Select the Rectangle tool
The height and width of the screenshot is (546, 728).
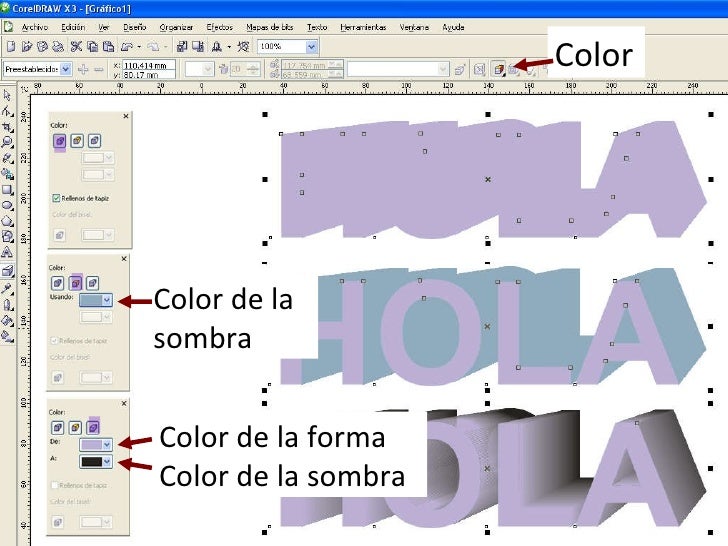7,190
